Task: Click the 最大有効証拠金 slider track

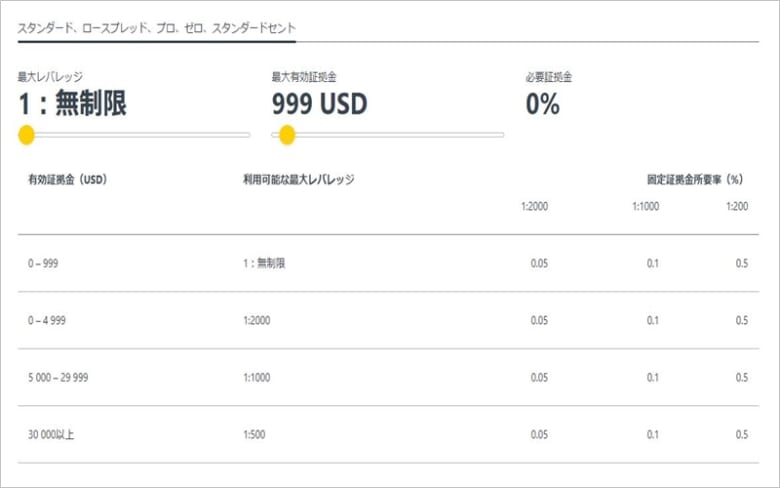Action: coord(400,135)
